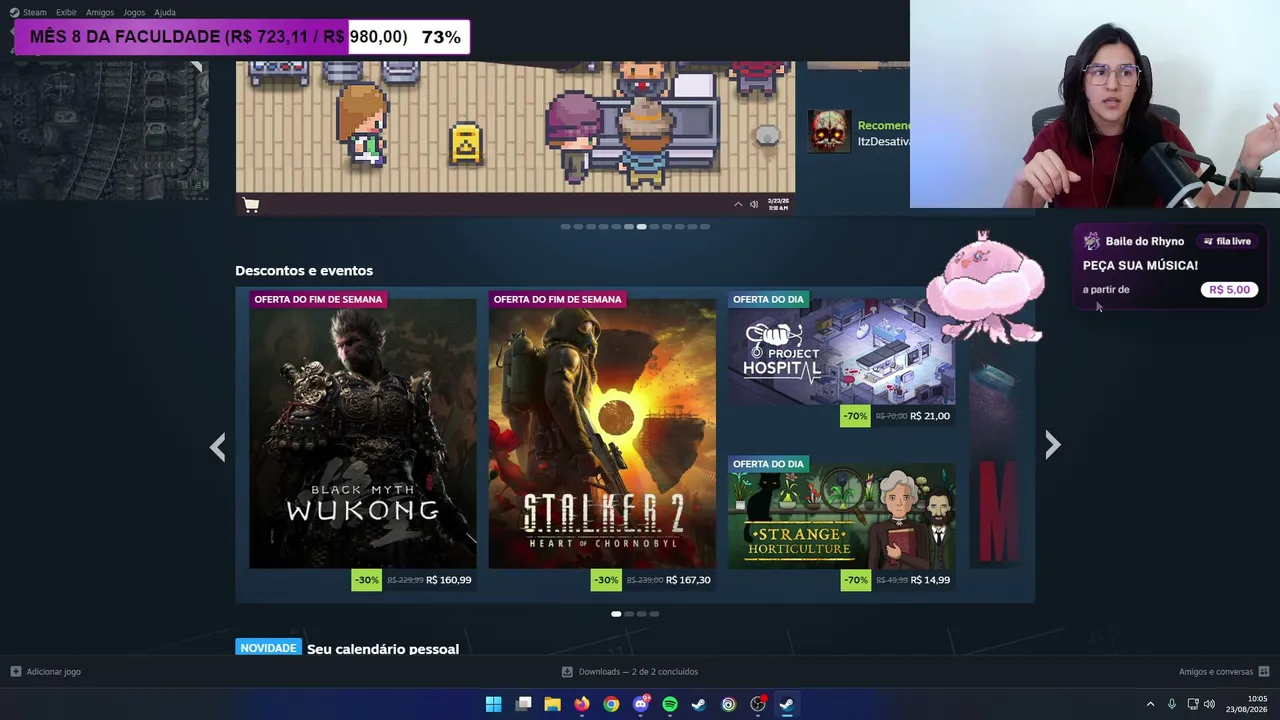The width and height of the screenshot is (1280, 720).
Task: Click the R$ 5,00 song request button
Action: [1229, 290]
